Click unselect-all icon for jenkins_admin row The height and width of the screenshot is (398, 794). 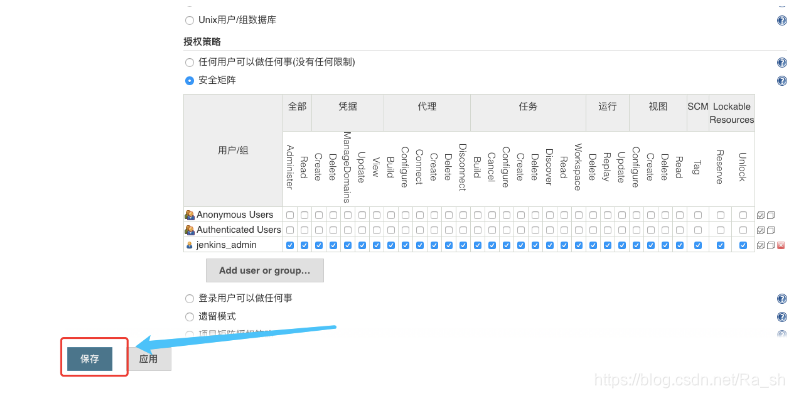pos(771,245)
